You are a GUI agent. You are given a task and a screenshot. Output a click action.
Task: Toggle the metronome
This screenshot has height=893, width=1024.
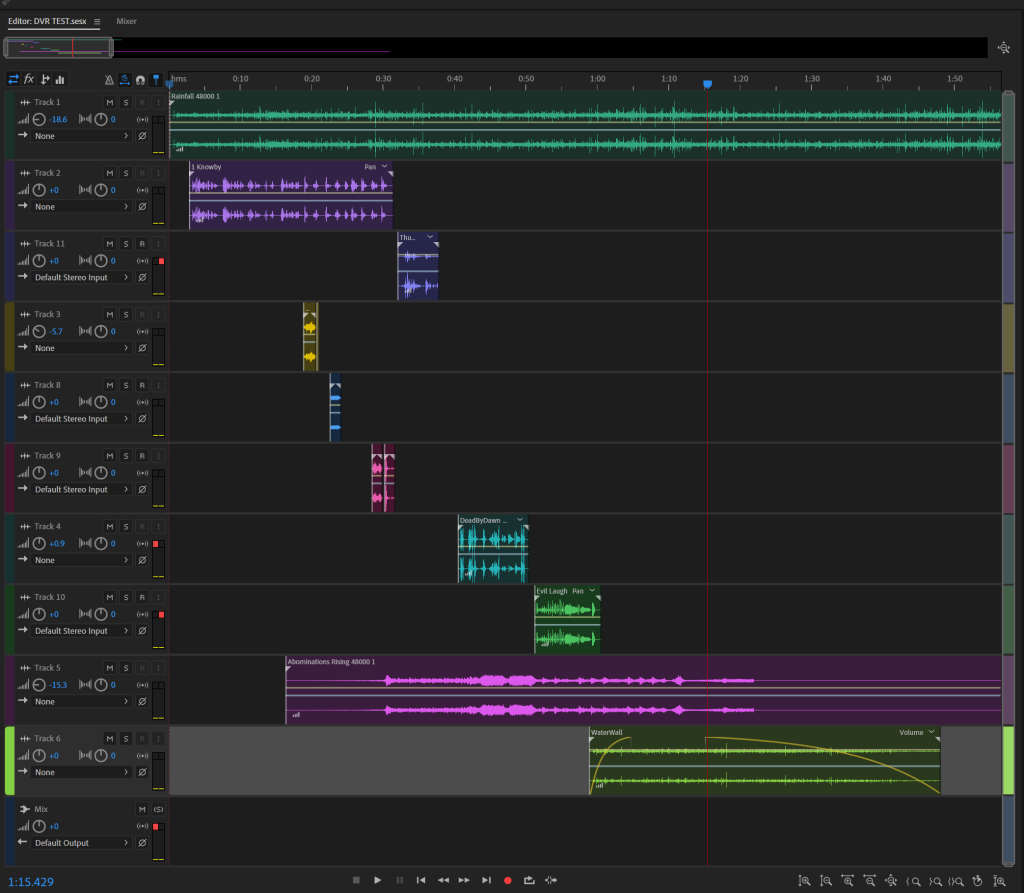click(110, 79)
